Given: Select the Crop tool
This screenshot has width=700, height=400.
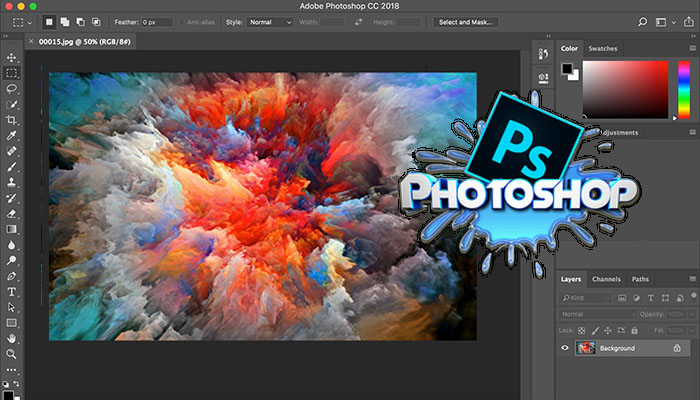Looking at the screenshot, I should [x=12, y=119].
